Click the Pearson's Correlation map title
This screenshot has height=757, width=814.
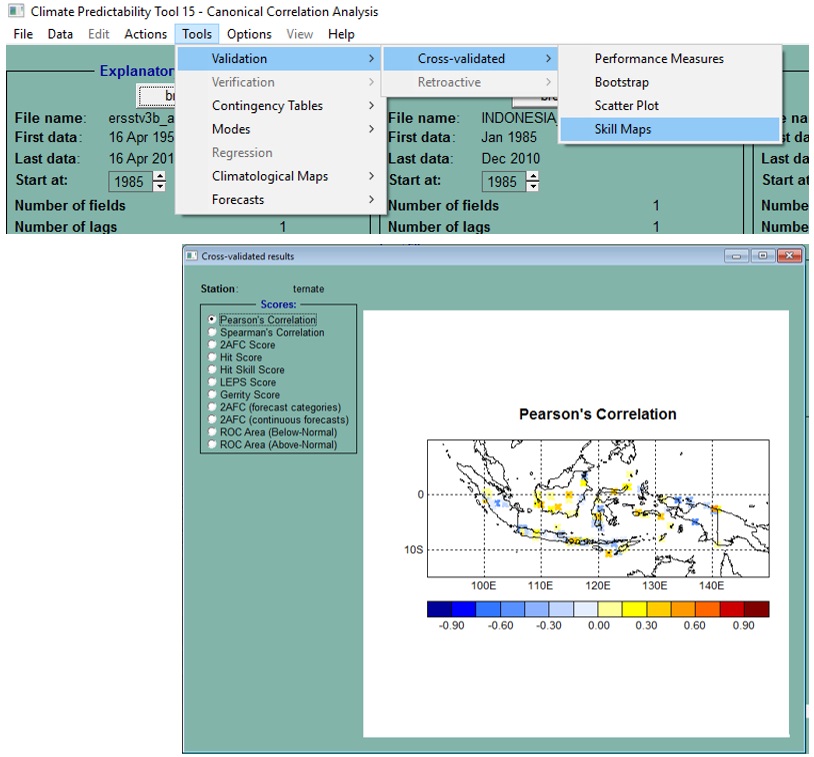click(x=598, y=414)
